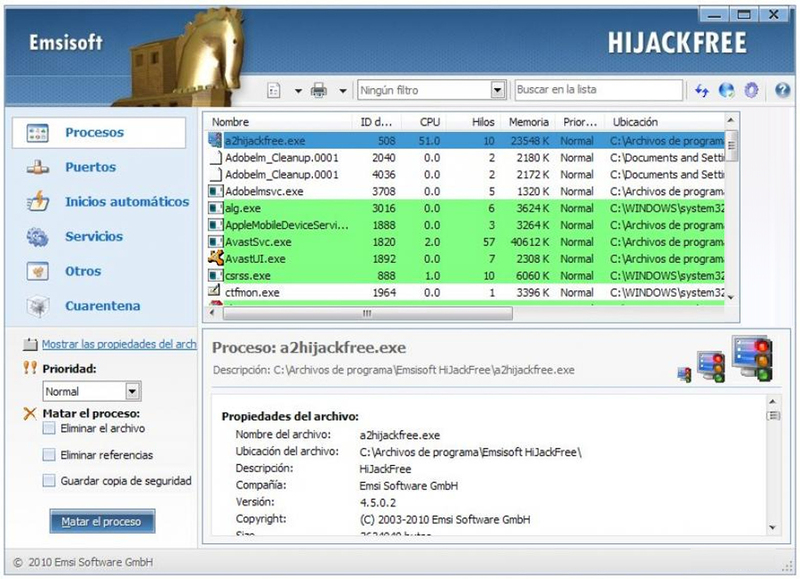Image resolution: width=800 pixels, height=579 pixels.
Task: Click the globe online analysis icon
Action: pos(727,90)
